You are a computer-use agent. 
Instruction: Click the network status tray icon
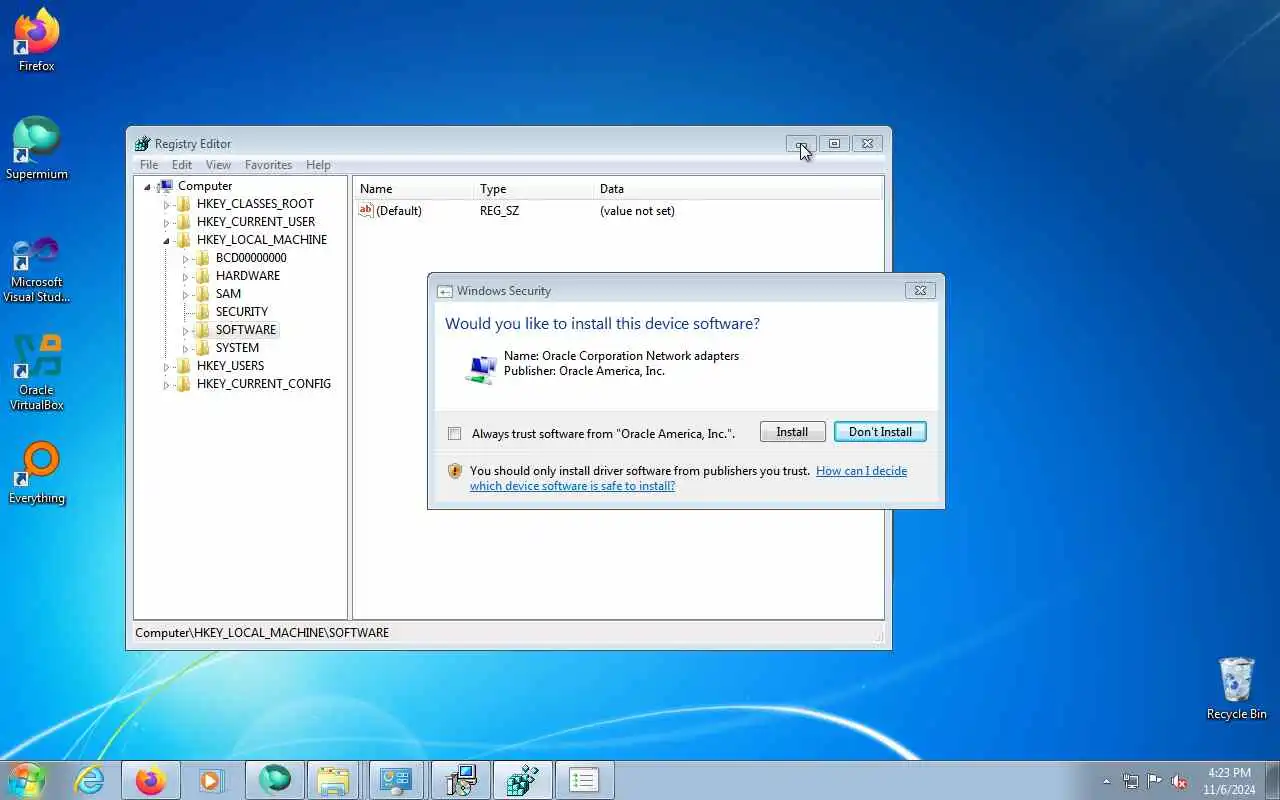point(1131,781)
